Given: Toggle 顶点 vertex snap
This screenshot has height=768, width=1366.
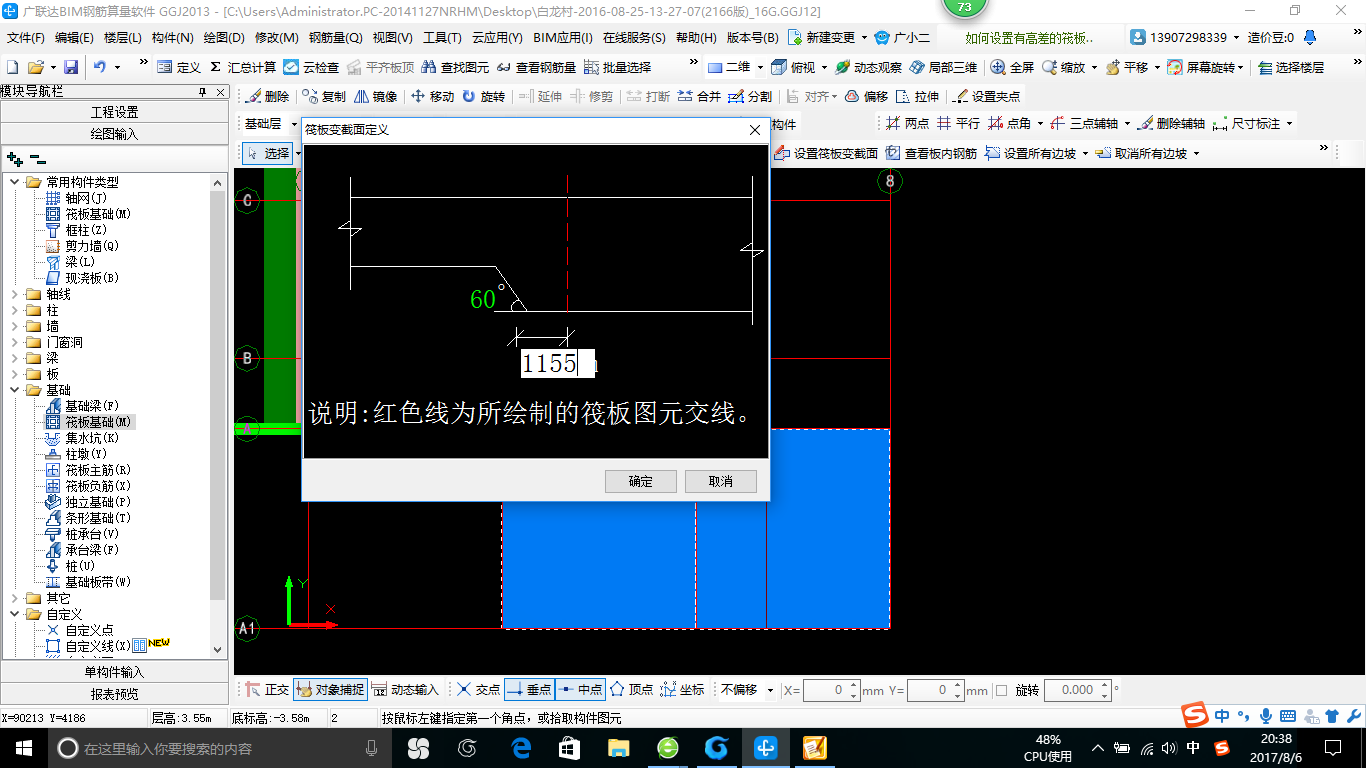Looking at the screenshot, I should [631, 690].
